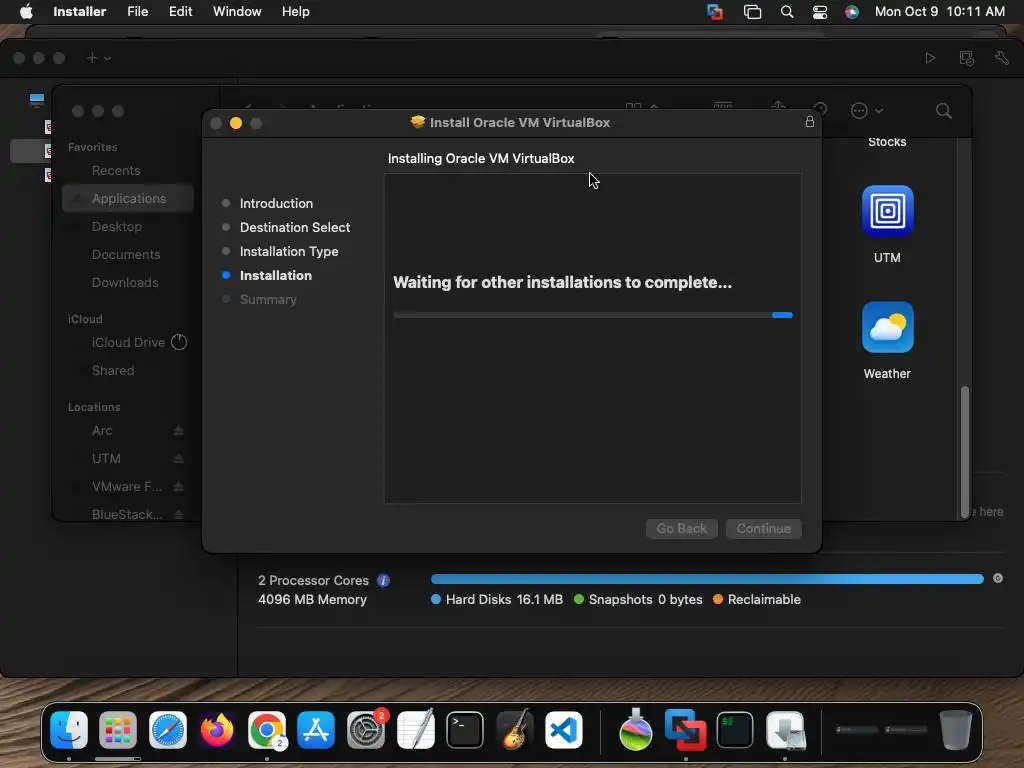Image resolution: width=1024 pixels, height=768 pixels.
Task: Click the lock icon in the installer title bar
Action: coord(810,121)
